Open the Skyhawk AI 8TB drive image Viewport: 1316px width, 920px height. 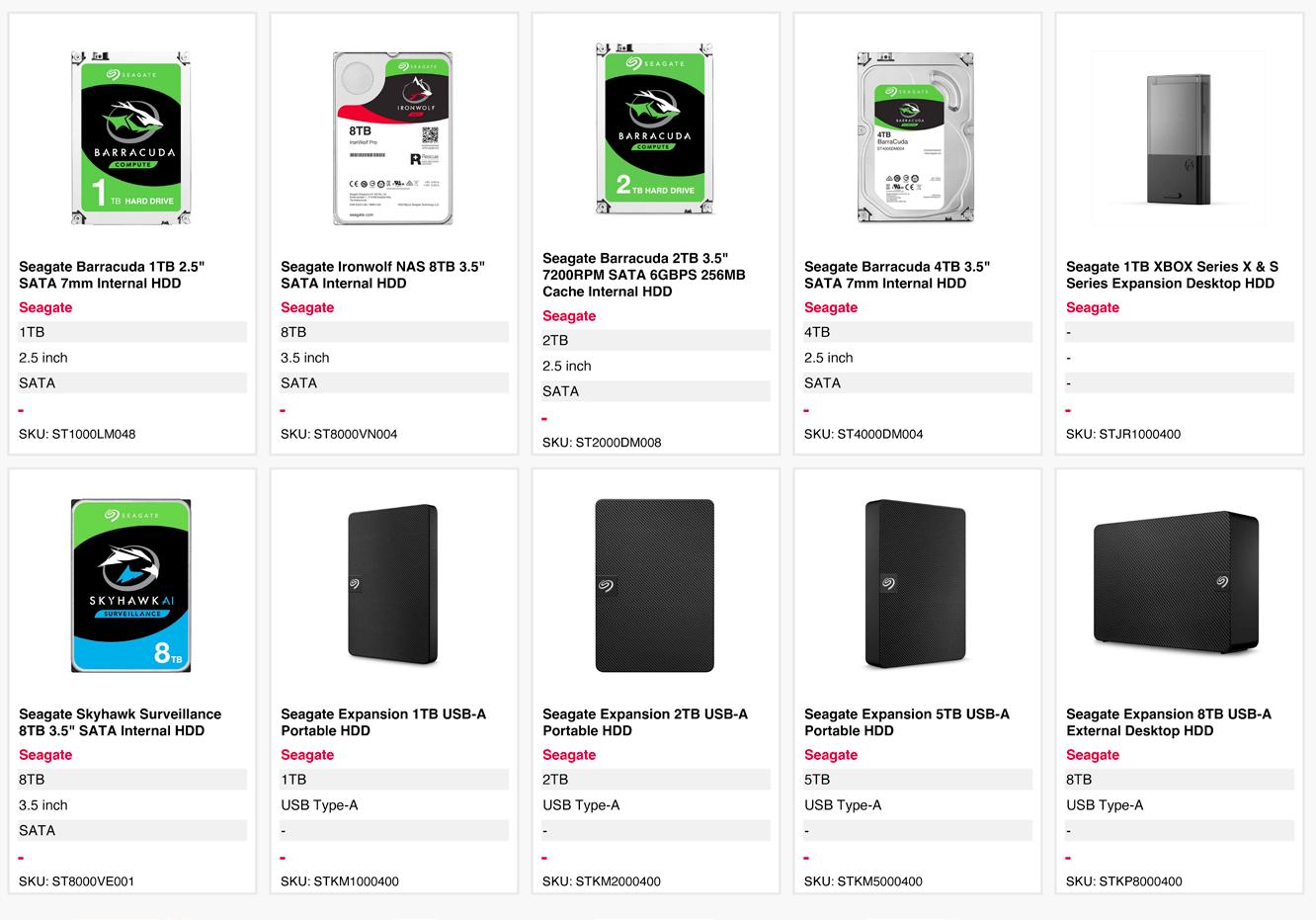130,585
